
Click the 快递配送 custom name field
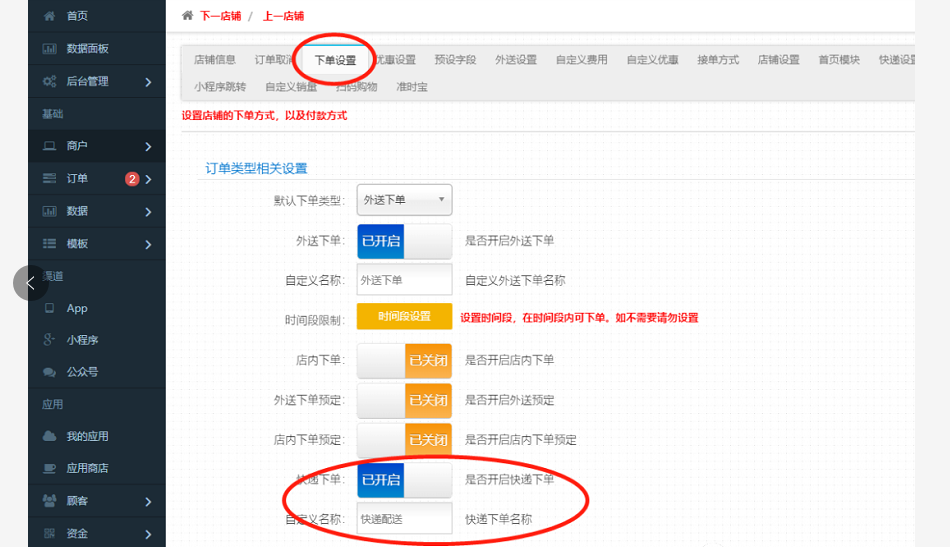click(404, 519)
